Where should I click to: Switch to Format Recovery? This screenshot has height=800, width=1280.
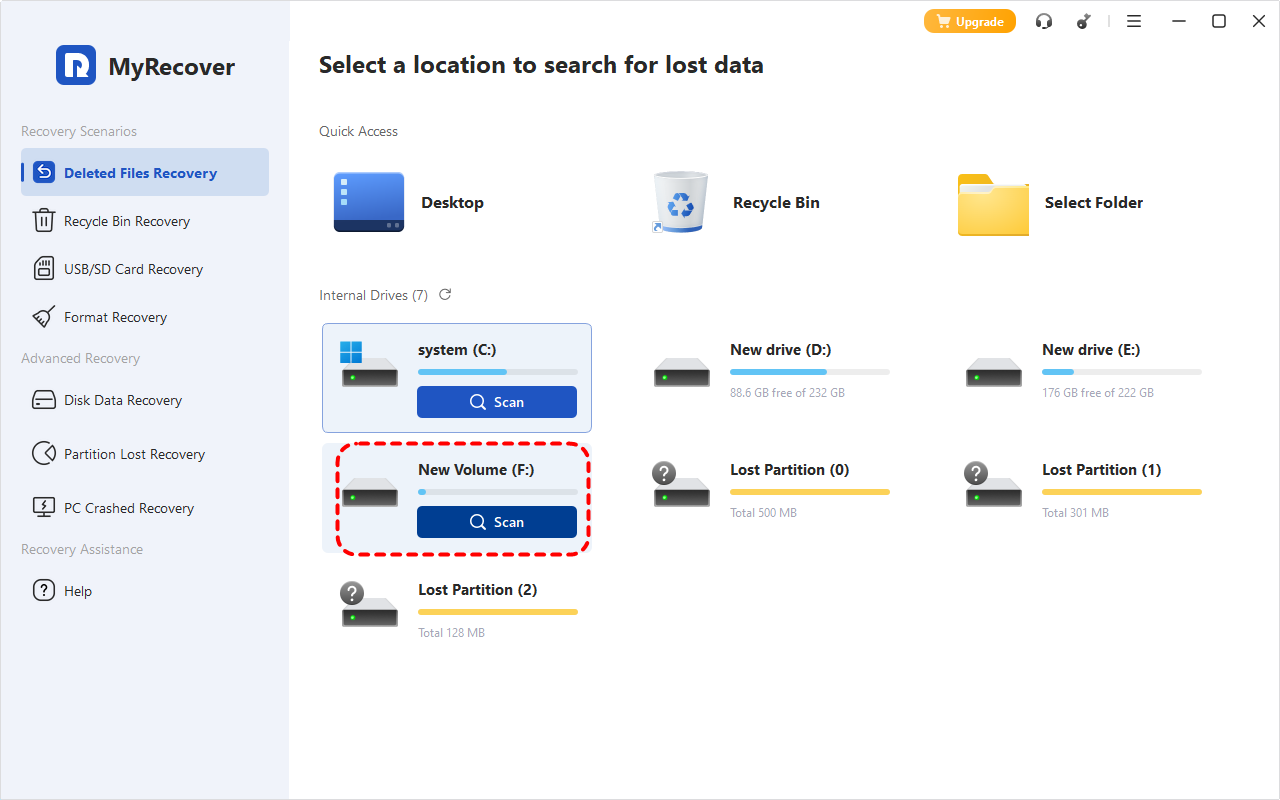pos(146,317)
